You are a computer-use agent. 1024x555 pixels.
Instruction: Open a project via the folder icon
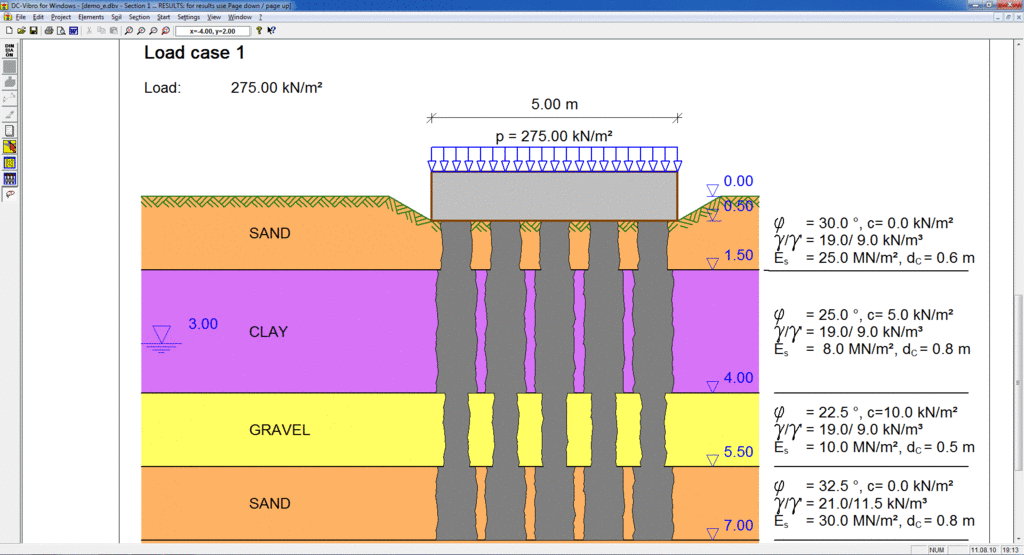[x=22, y=31]
